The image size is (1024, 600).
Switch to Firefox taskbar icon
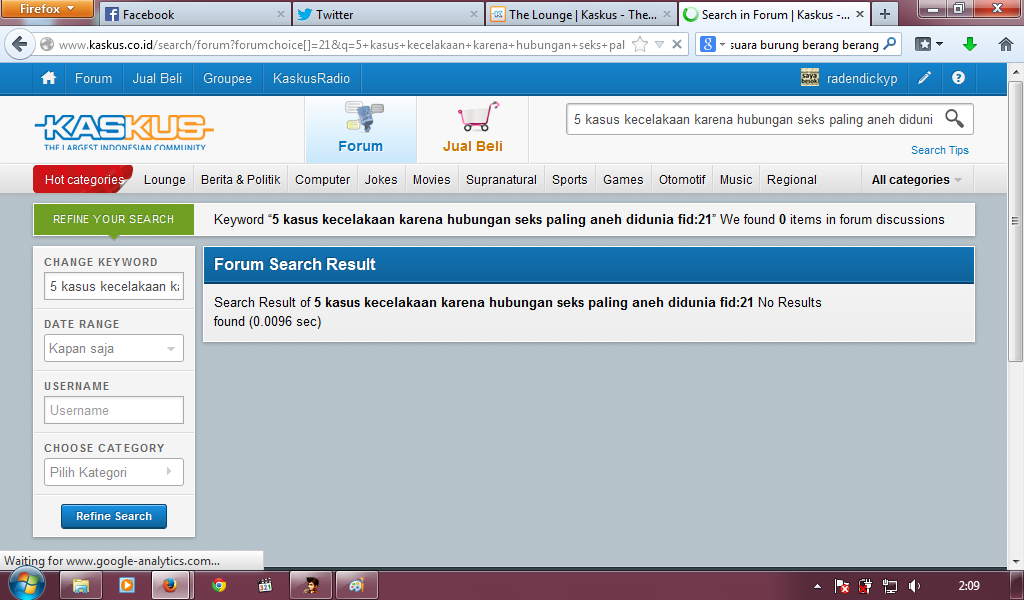(x=170, y=585)
